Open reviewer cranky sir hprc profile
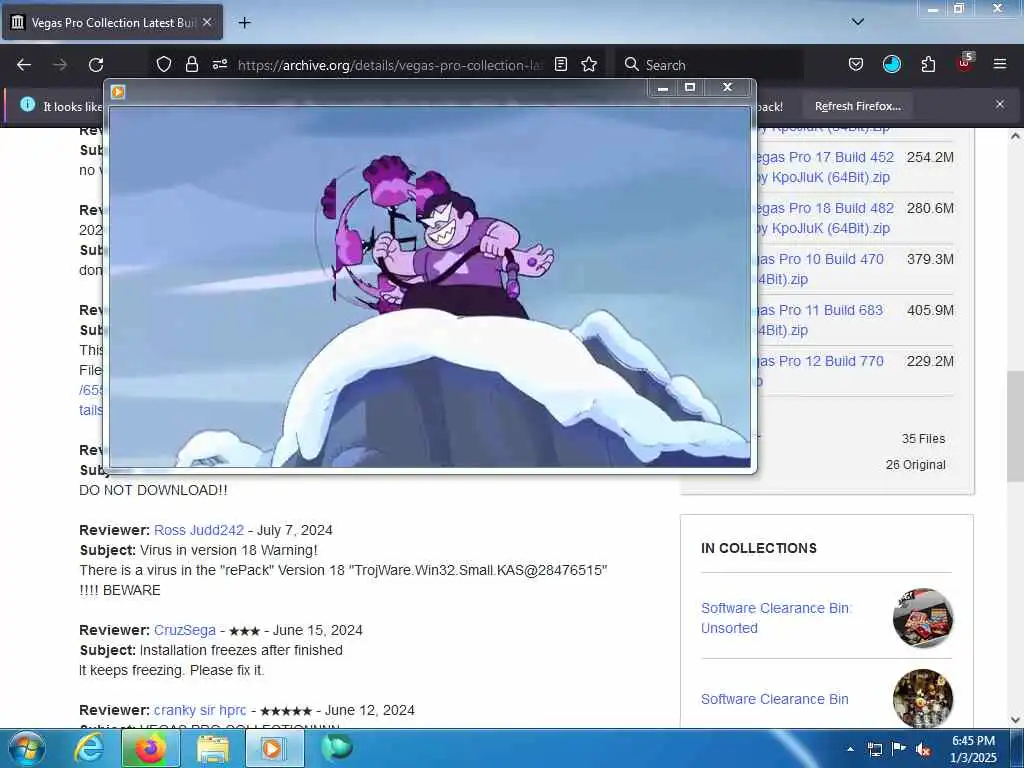The image size is (1024, 768). tap(200, 710)
